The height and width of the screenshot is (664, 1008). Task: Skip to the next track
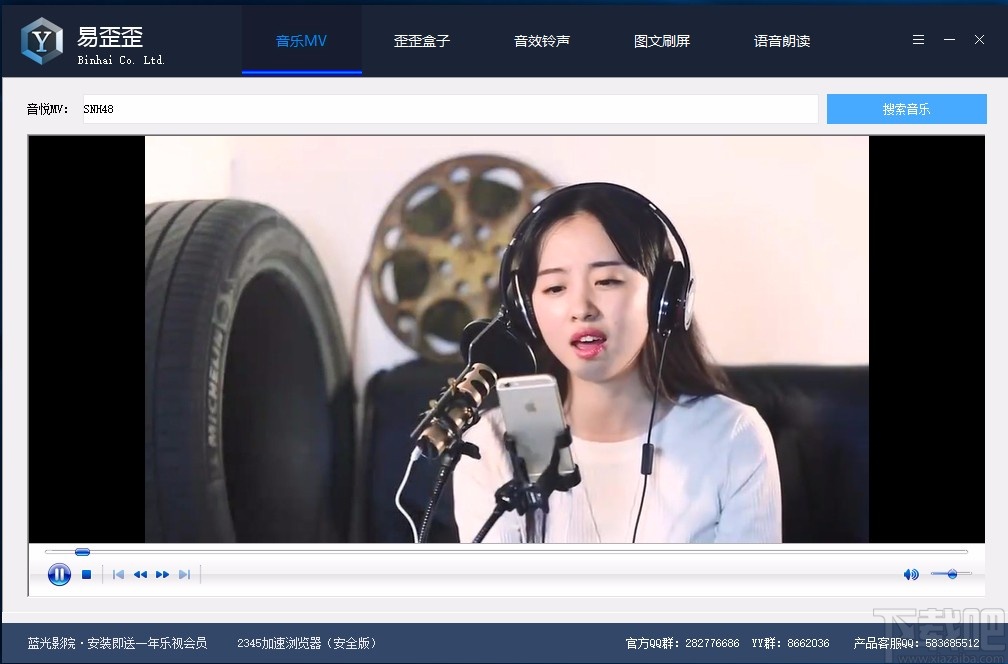click(185, 574)
